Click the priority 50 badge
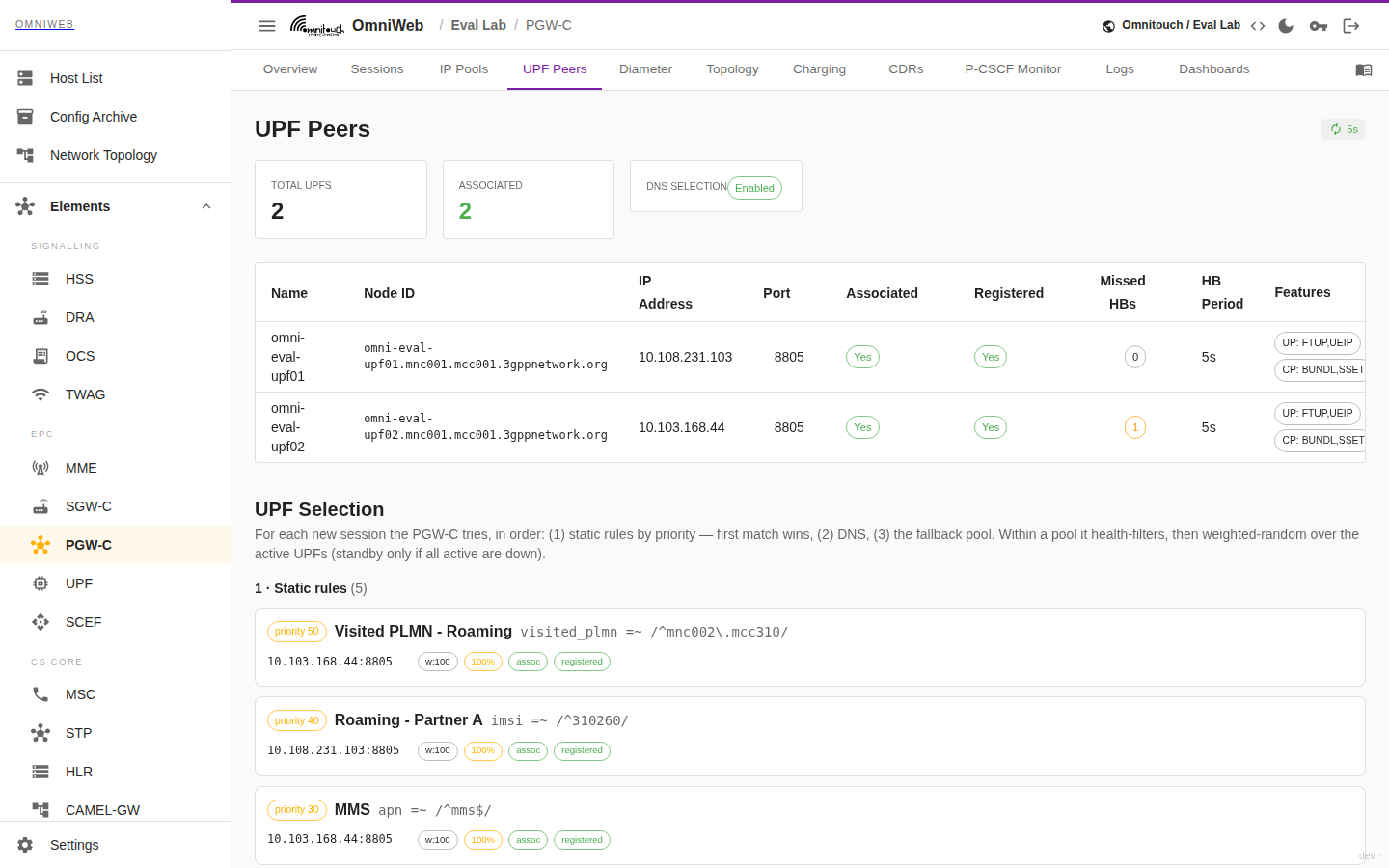This screenshot has width=1389, height=868. 296,632
